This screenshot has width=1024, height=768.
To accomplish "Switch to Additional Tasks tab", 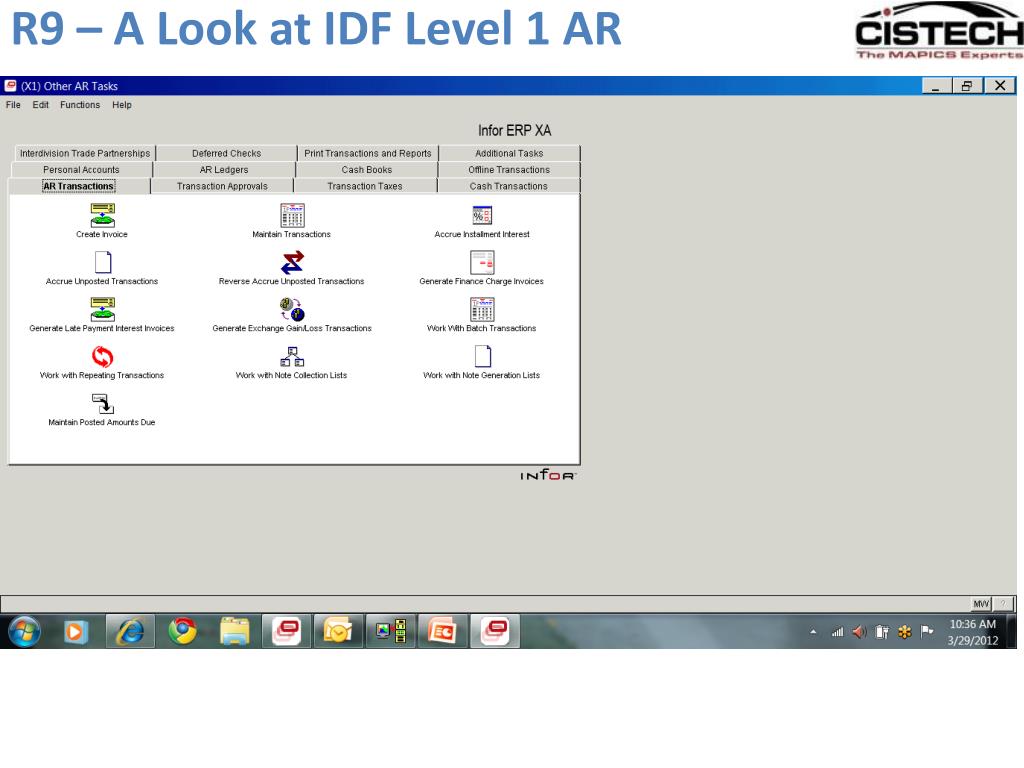I will [x=509, y=153].
